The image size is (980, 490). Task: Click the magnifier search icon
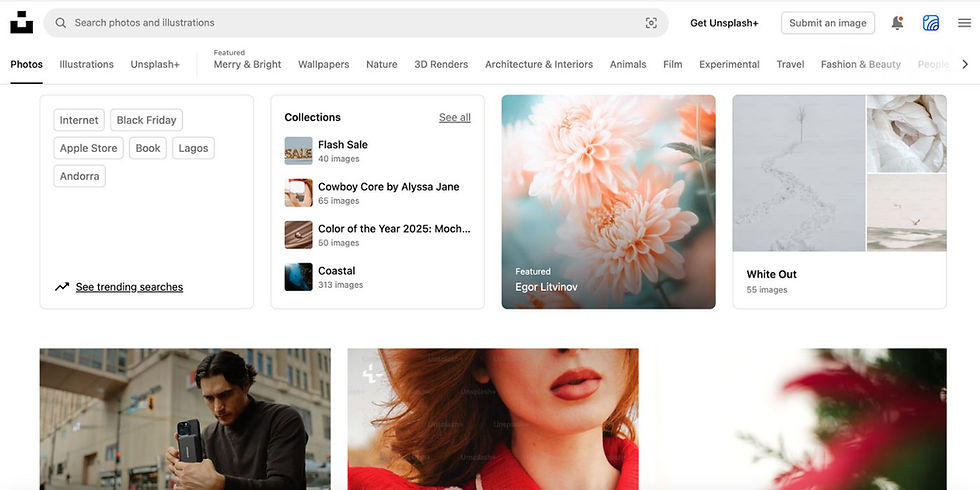[61, 23]
